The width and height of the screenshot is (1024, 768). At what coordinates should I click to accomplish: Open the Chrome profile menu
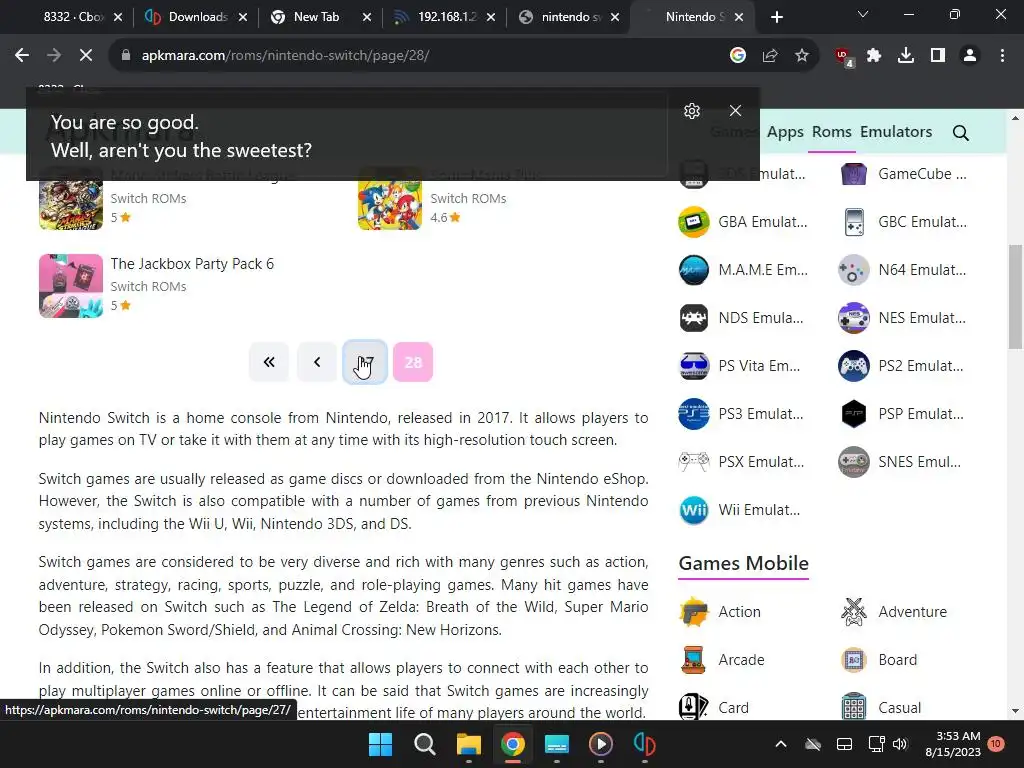tap(970, 56)
